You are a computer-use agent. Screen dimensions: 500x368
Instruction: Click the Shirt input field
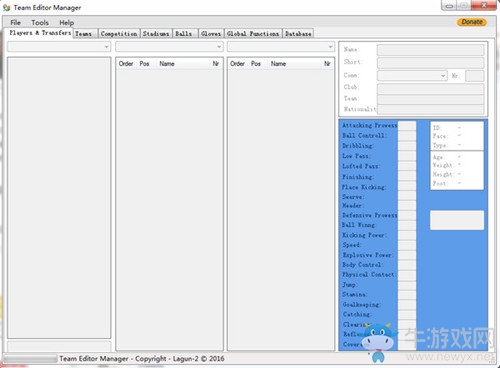point(430,63)
